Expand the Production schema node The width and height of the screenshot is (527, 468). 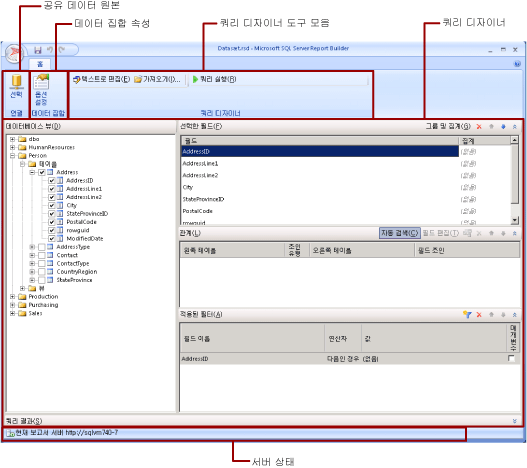12,297
